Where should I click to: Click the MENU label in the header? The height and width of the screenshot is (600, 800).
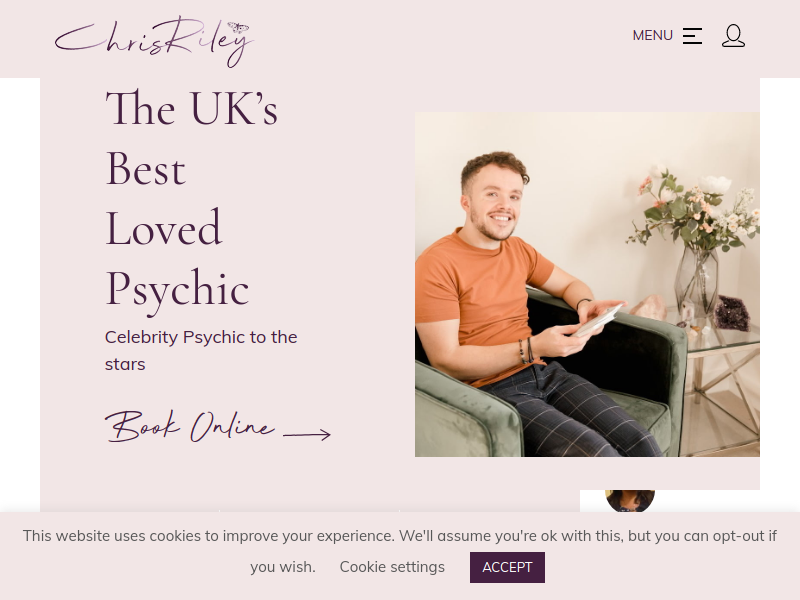click(x=653, y=36)
